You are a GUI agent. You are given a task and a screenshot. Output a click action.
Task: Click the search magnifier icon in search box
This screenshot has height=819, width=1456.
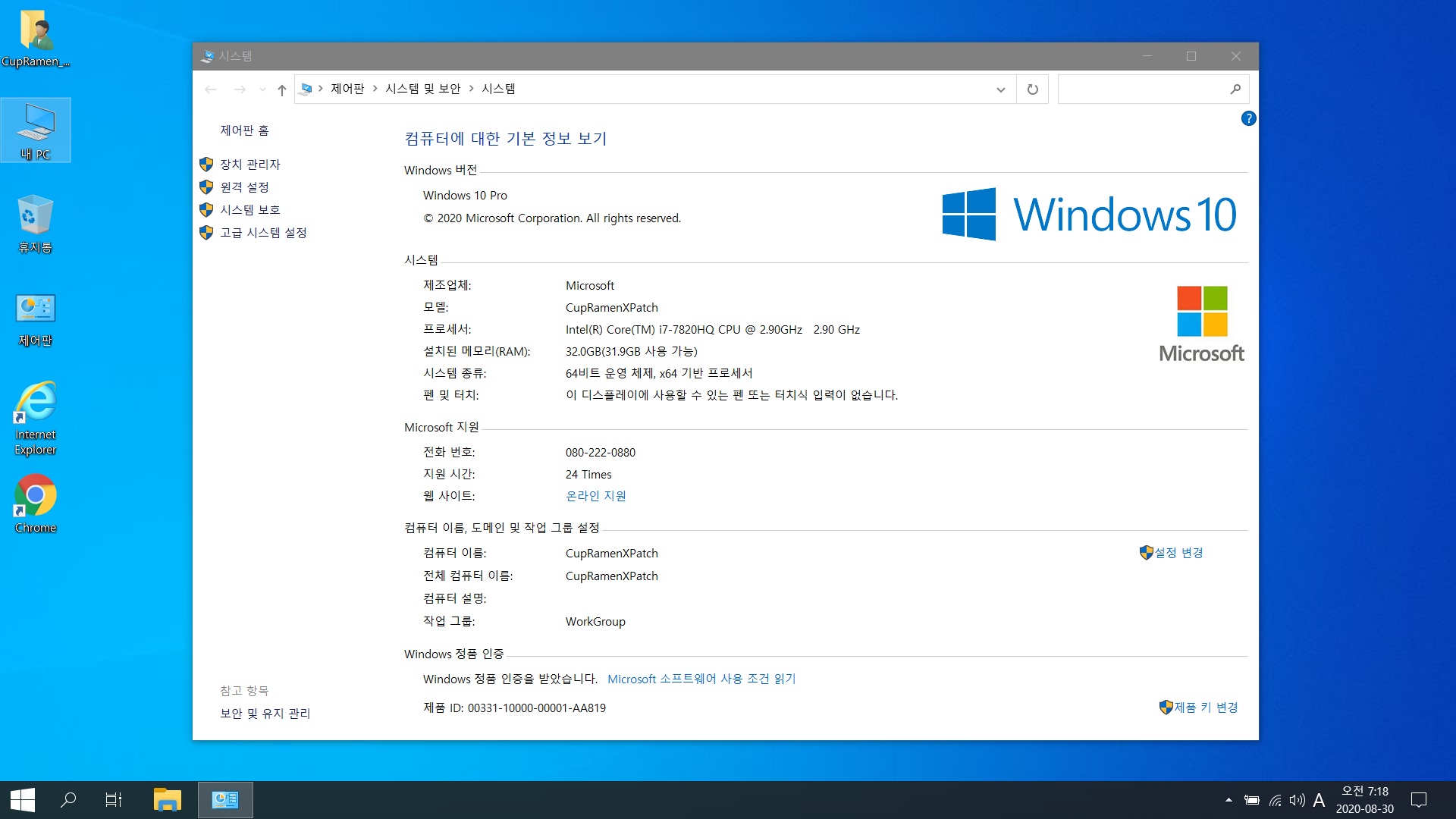coord(1235,89)
